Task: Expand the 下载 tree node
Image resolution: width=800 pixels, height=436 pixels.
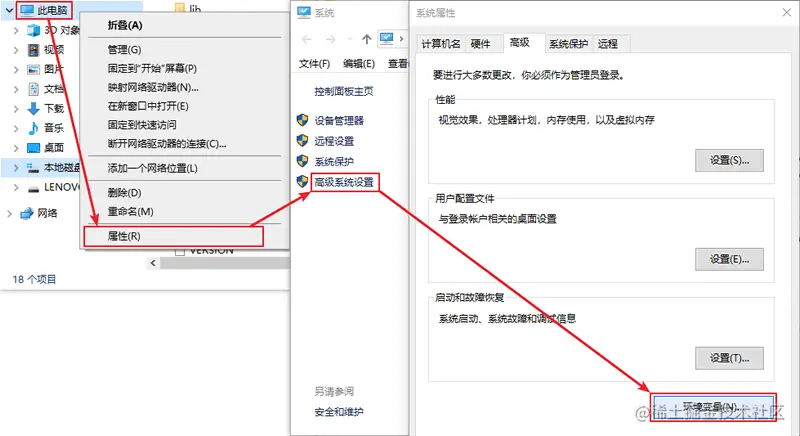Action: click(x=16, y=109)
